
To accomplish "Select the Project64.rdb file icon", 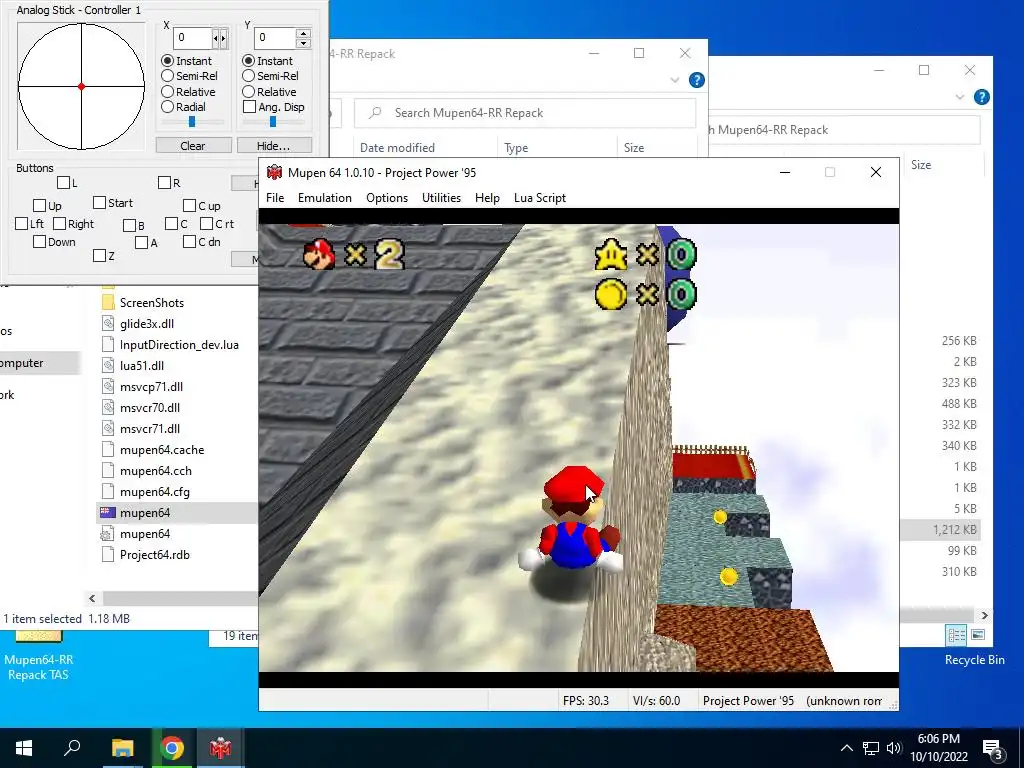I will point(108,554).
